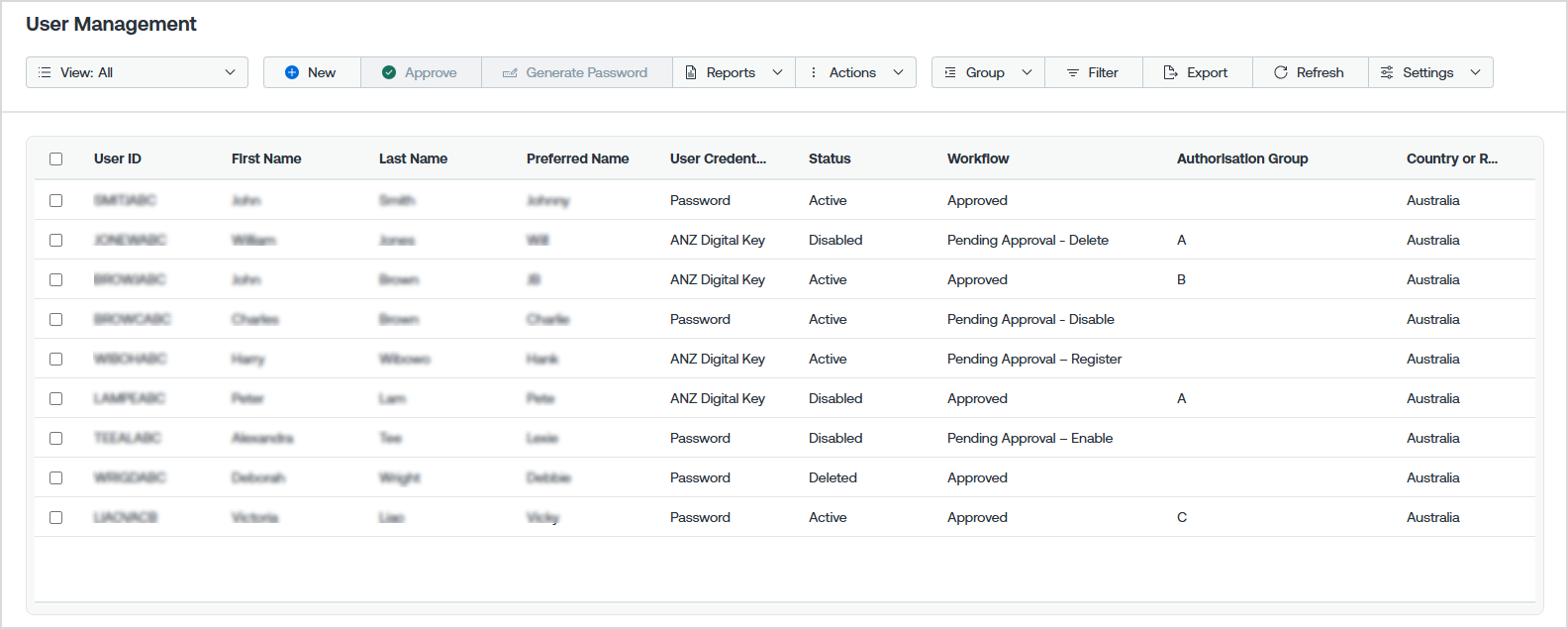Select checkbox for Pending Approval - Disable row
Viewport: 1568px width, 629px height.
tap(55, 319)
